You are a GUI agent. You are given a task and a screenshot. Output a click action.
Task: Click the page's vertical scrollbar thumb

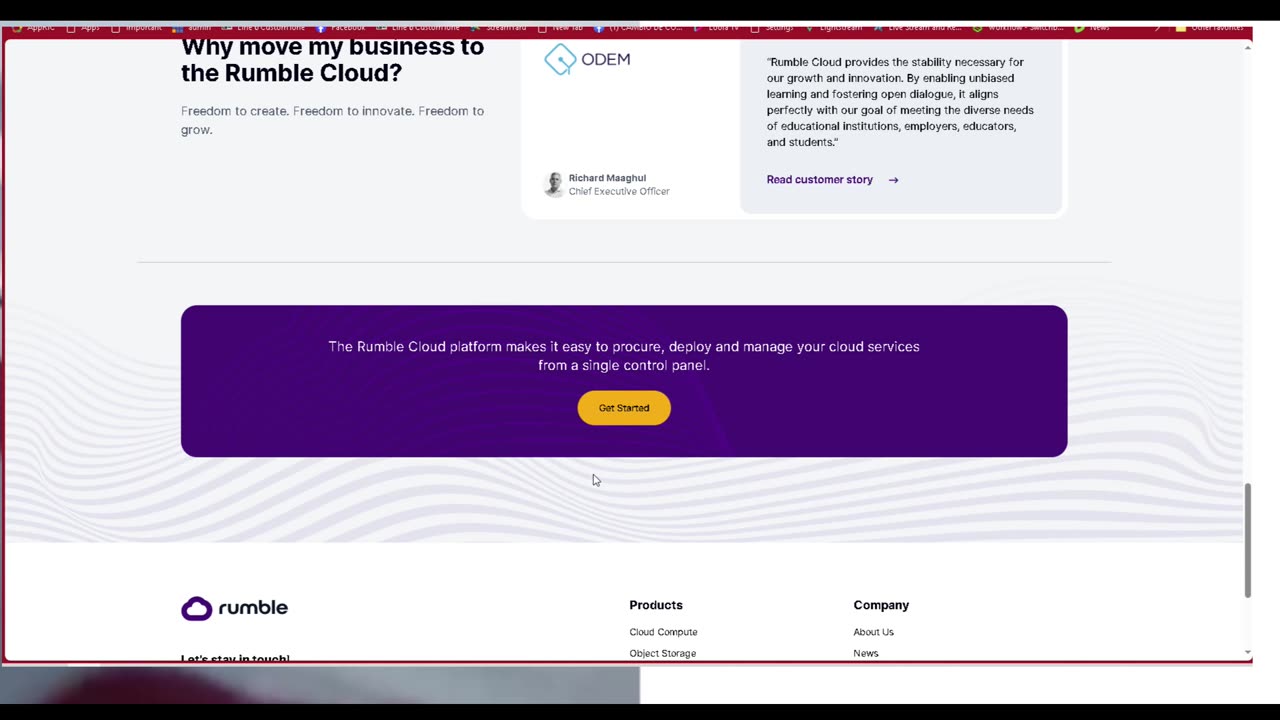tap(1247, 540)
